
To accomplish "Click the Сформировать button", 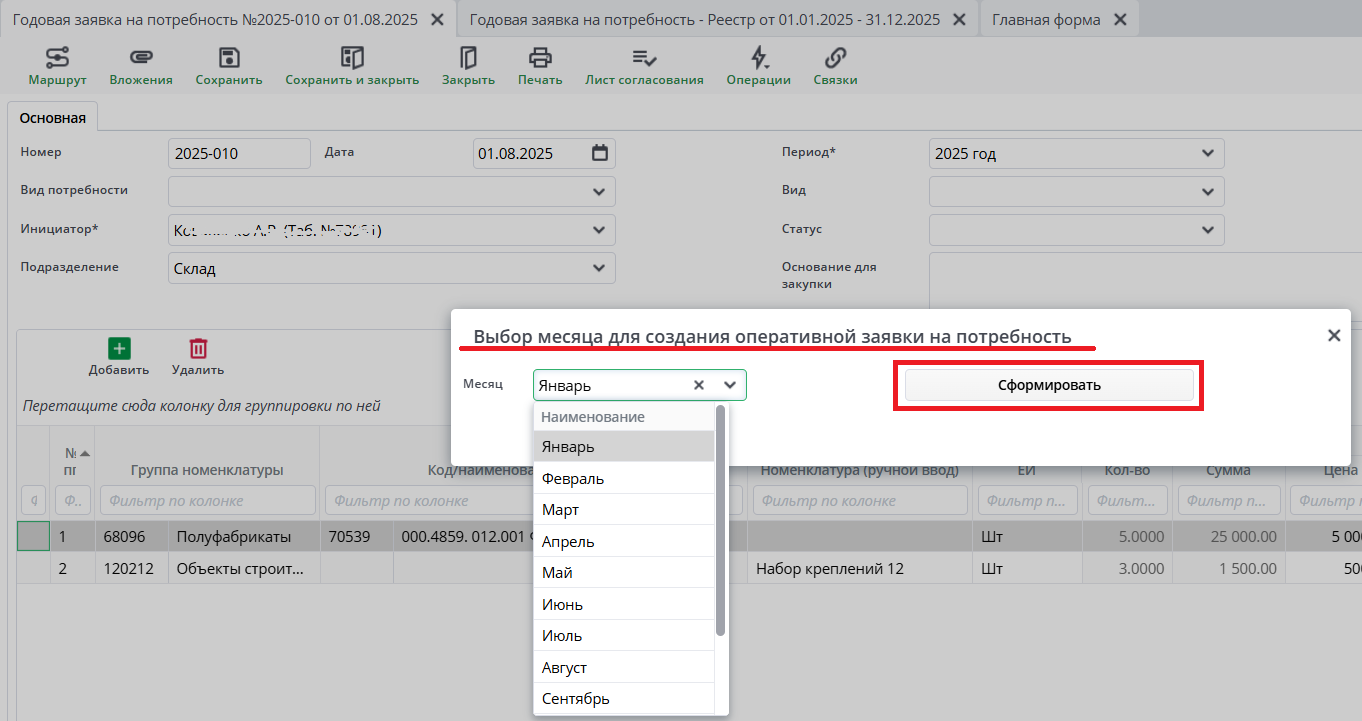I will pos(1049,385).
